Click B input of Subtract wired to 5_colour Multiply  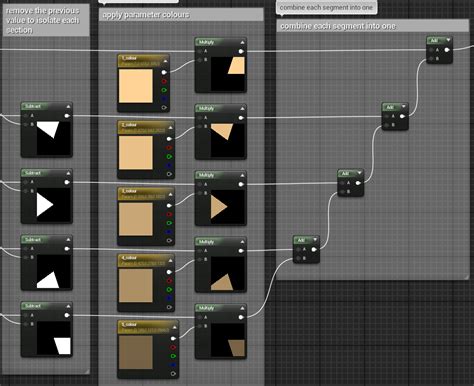click(26, 324)
